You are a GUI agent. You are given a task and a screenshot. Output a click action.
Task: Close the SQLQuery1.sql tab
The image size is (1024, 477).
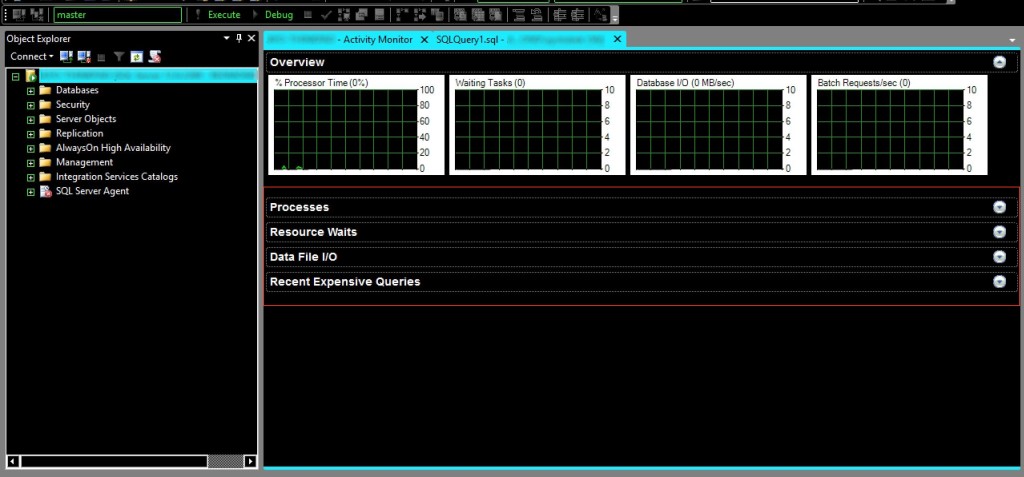[617, 39]
